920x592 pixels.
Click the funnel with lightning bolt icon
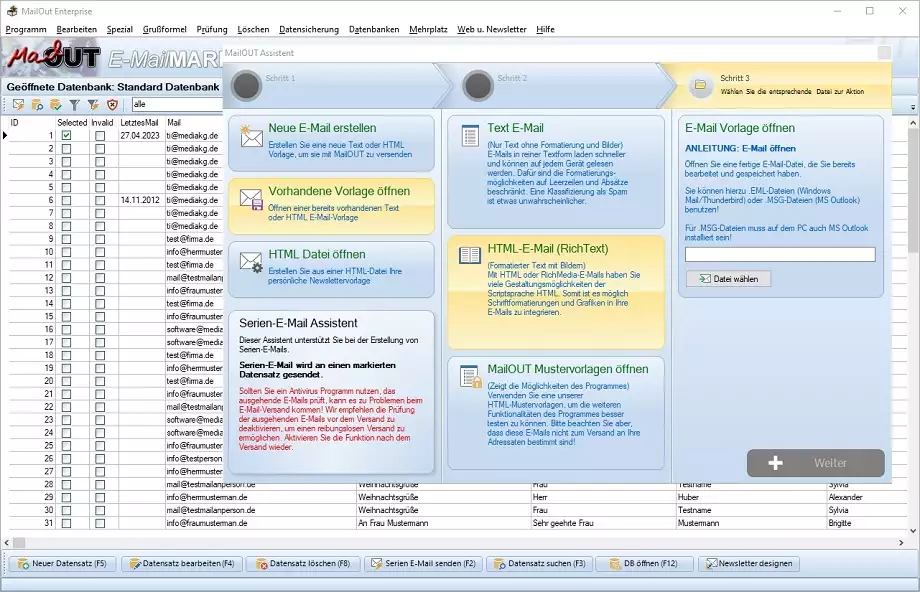[x=93, y=104]
